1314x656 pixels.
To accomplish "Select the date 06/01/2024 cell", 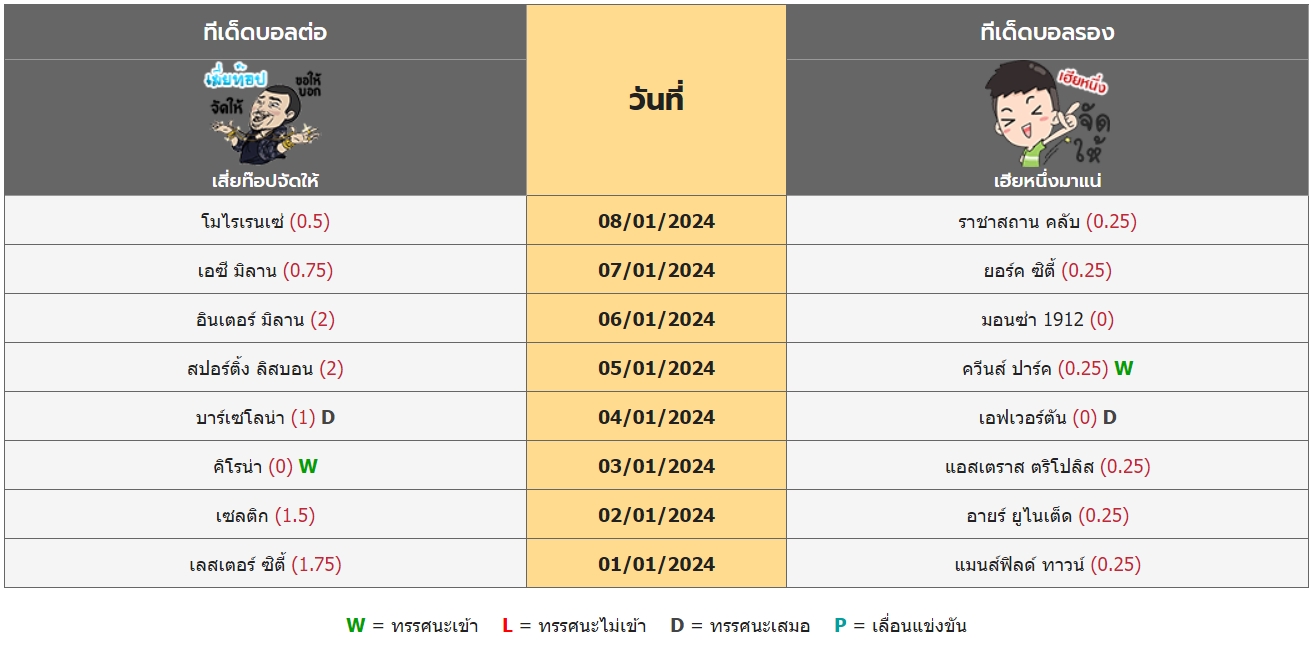I will [x=656, y=319].
